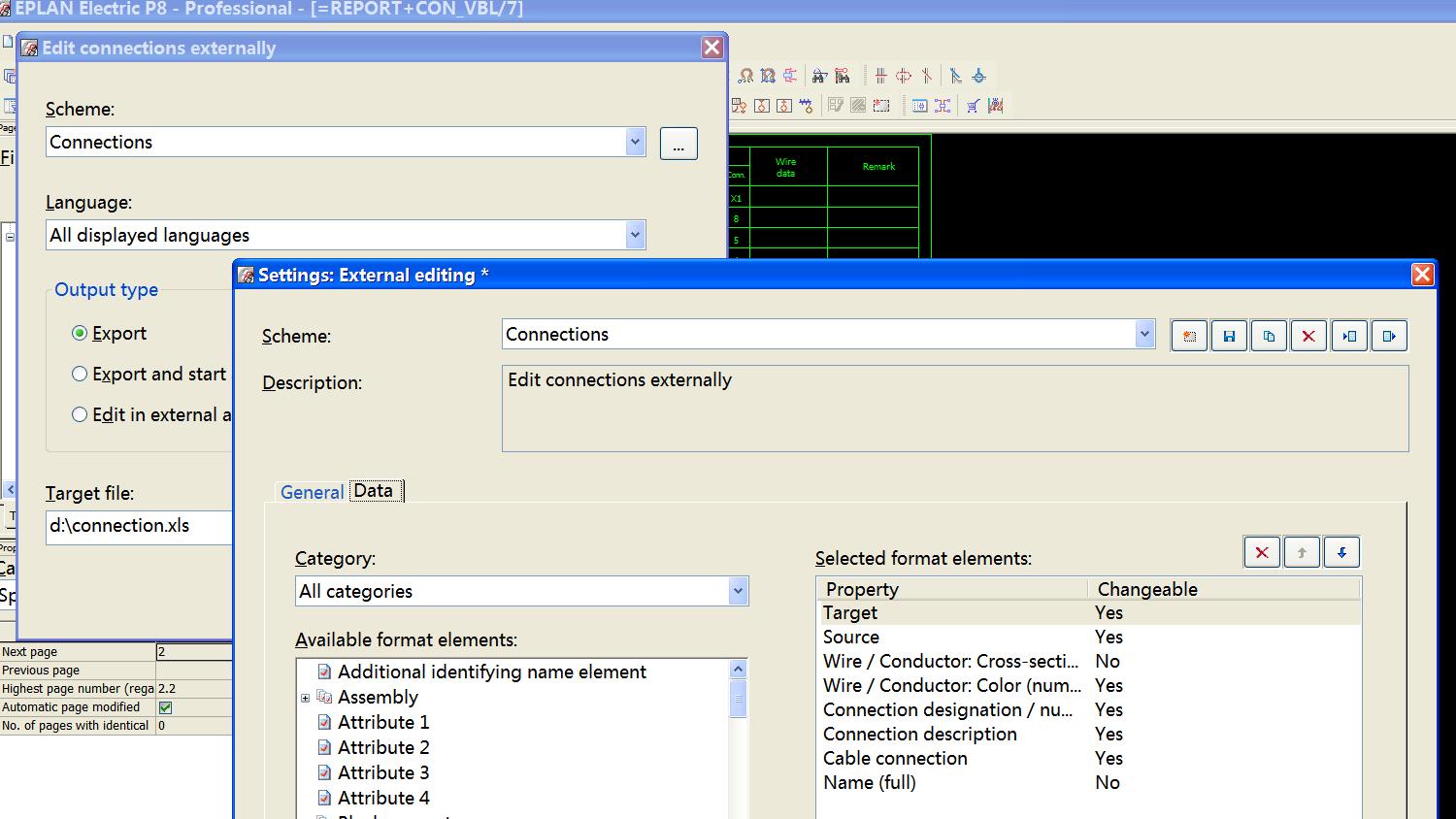Image resolution: width=1456 pixels, height=819 pixels.
Task: Click into the Target file field
Action: 139,526
